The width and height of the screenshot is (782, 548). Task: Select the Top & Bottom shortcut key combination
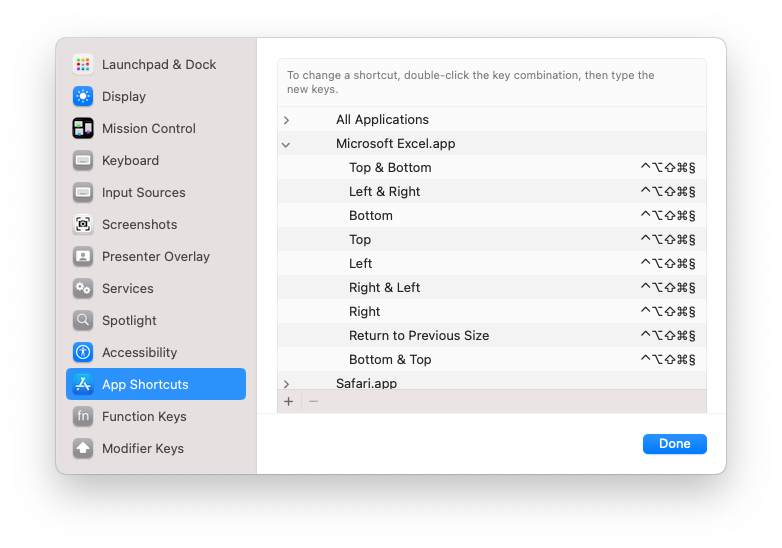point(668,168)
